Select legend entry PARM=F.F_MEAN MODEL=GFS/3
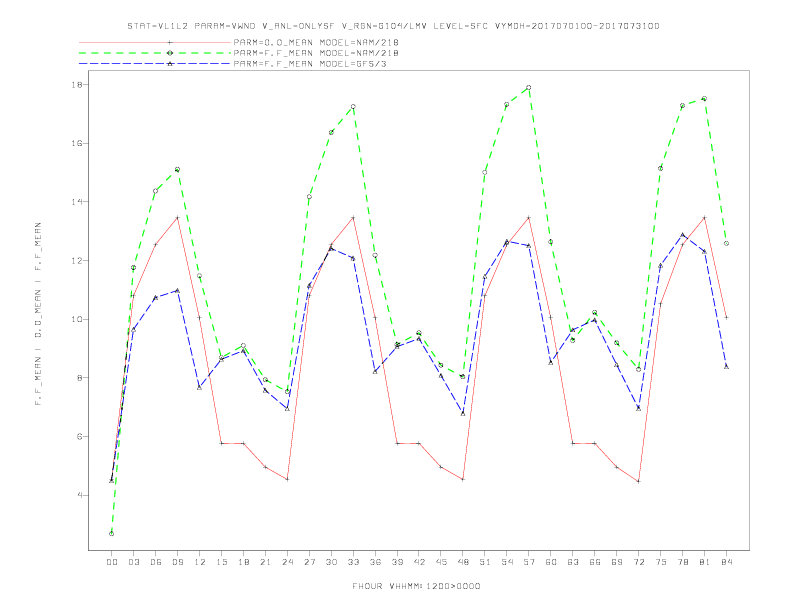The image size is (792, 612). [310, 64]
